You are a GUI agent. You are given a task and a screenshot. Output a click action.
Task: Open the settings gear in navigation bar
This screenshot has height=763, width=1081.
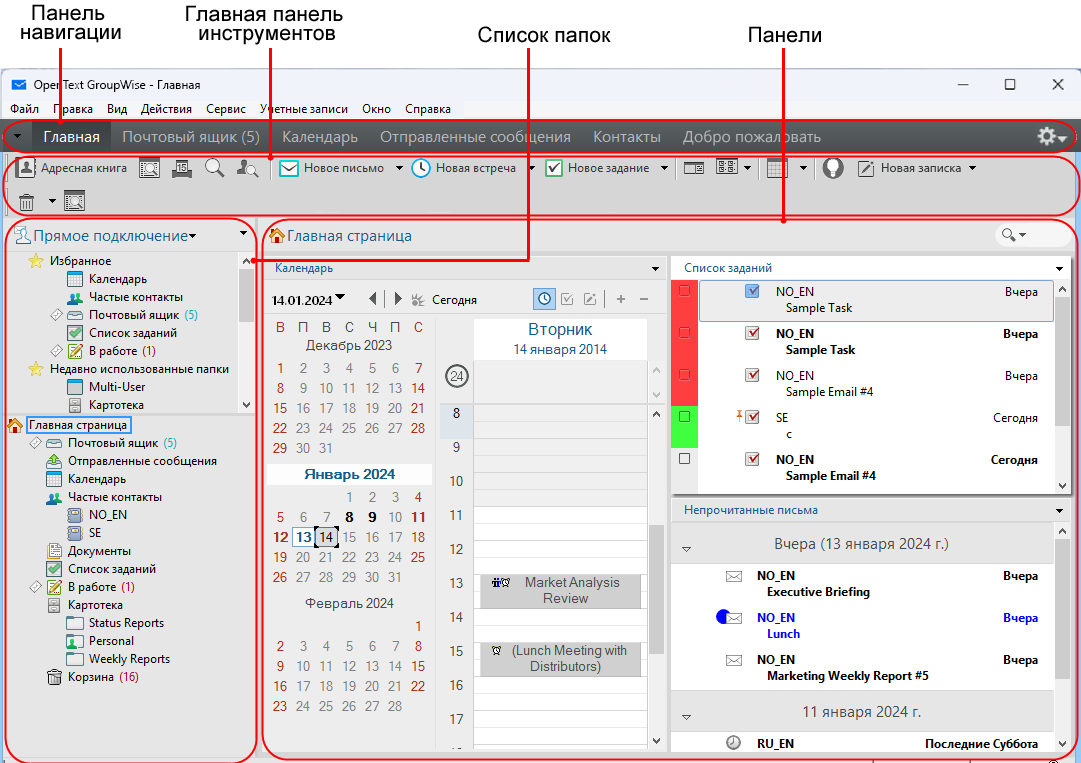pyautogui.click(x=1047, y=136)
